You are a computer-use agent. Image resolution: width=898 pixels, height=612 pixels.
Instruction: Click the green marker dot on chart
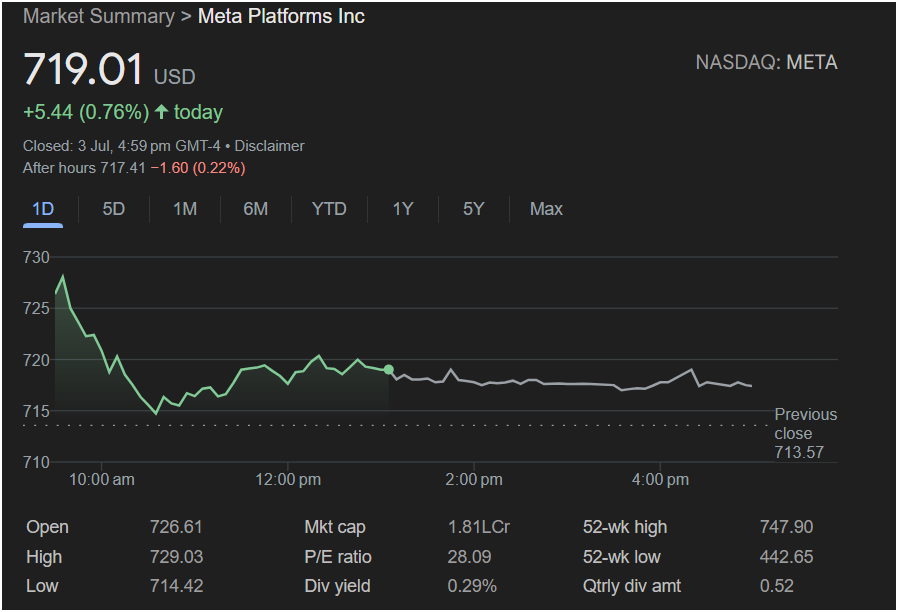(x=389, y=370)
